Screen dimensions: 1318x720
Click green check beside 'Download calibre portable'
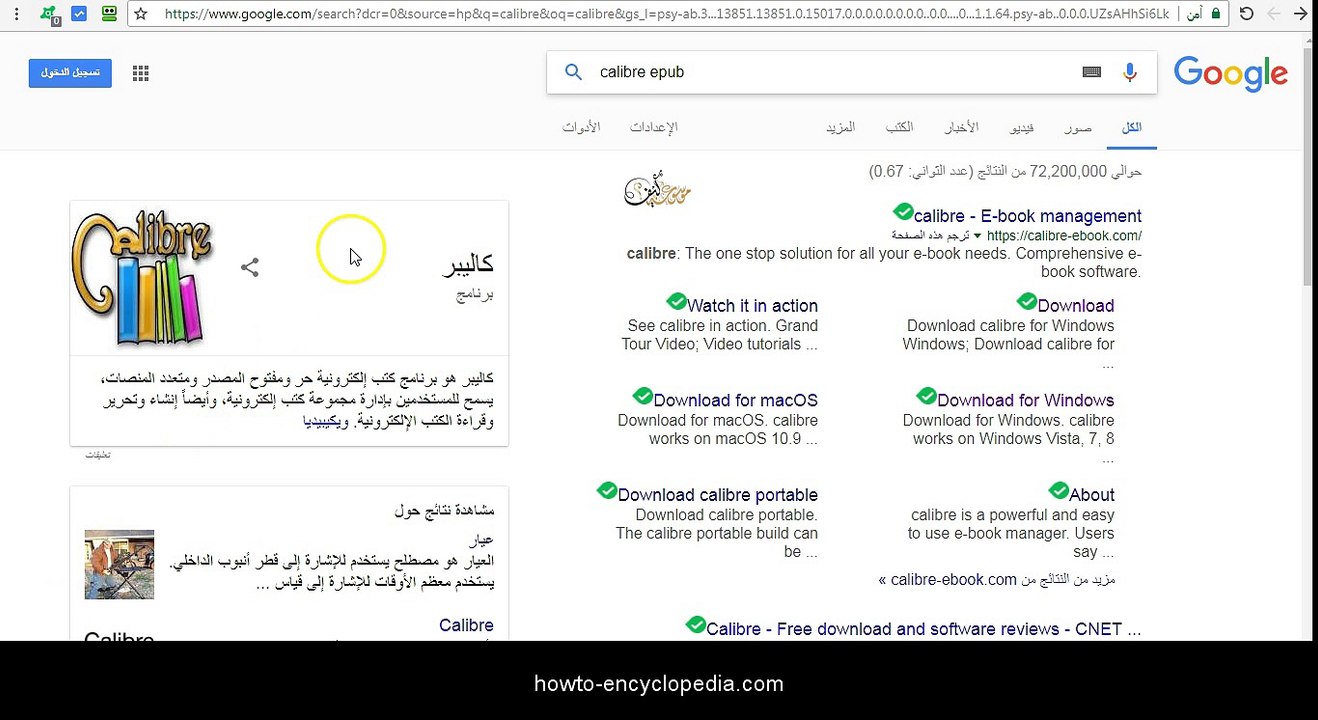point(607,491)
